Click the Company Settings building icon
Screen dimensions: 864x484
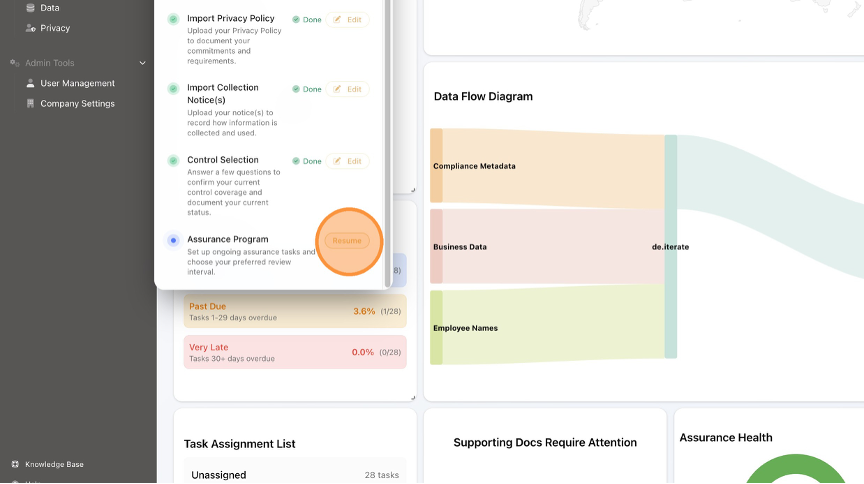pos(30,104)
